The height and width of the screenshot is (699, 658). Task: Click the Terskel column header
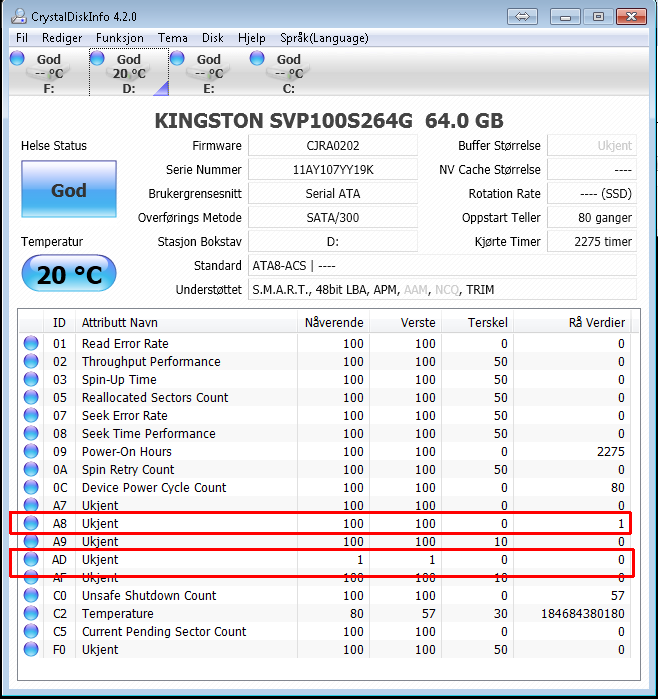(x=478, y=322)
